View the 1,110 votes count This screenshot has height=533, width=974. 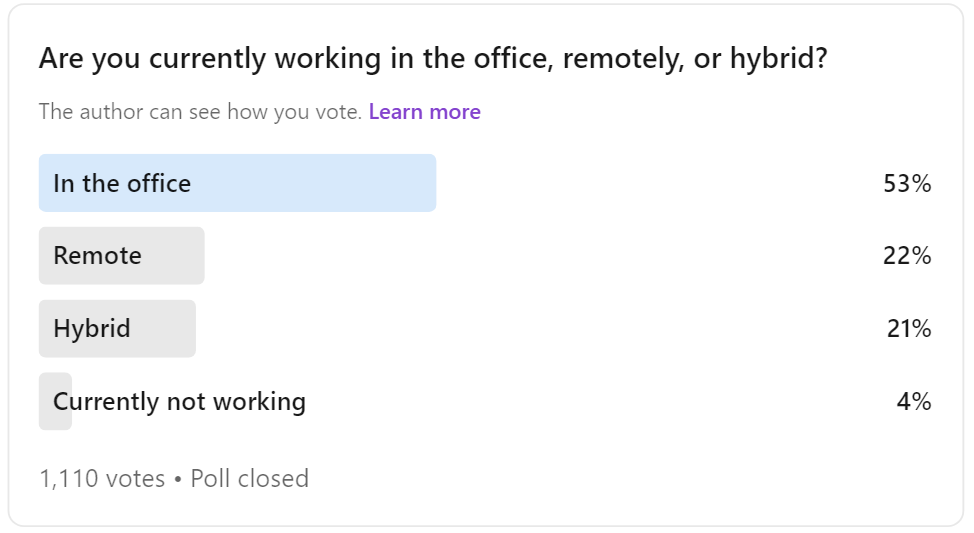102,479
